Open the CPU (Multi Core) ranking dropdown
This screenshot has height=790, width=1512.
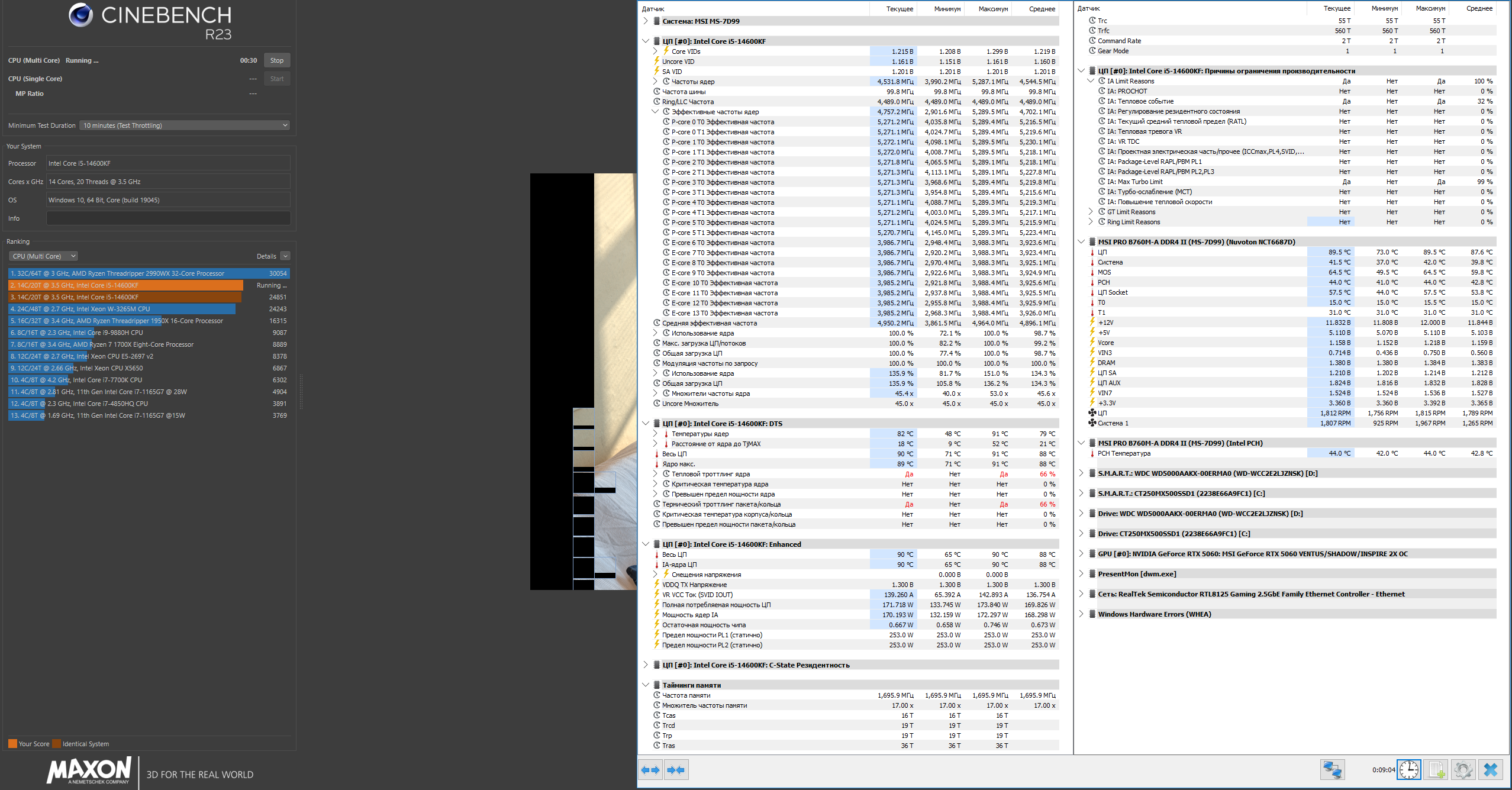point(43,256)
